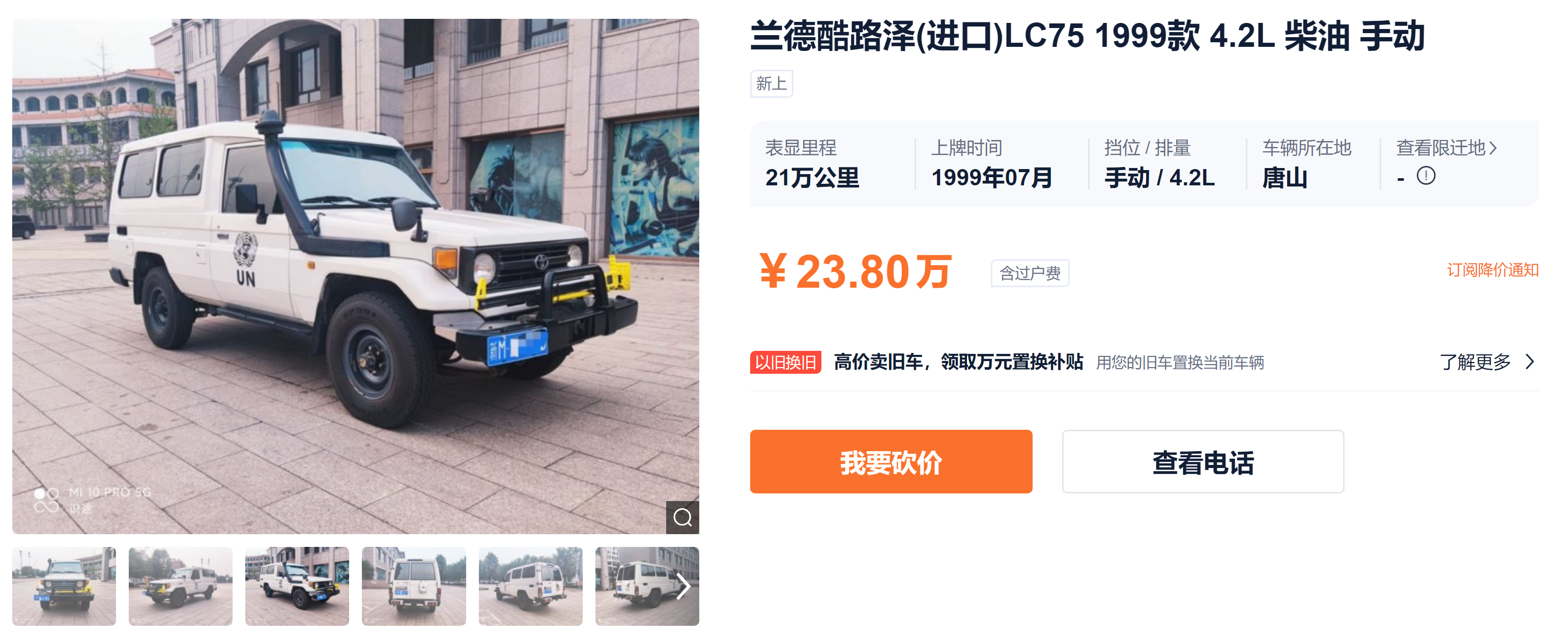Image resolution: width=1568 pixels, height=636 pixels.
Task: Click the magnifier zoom icon on photo
Action: point(682,517)
